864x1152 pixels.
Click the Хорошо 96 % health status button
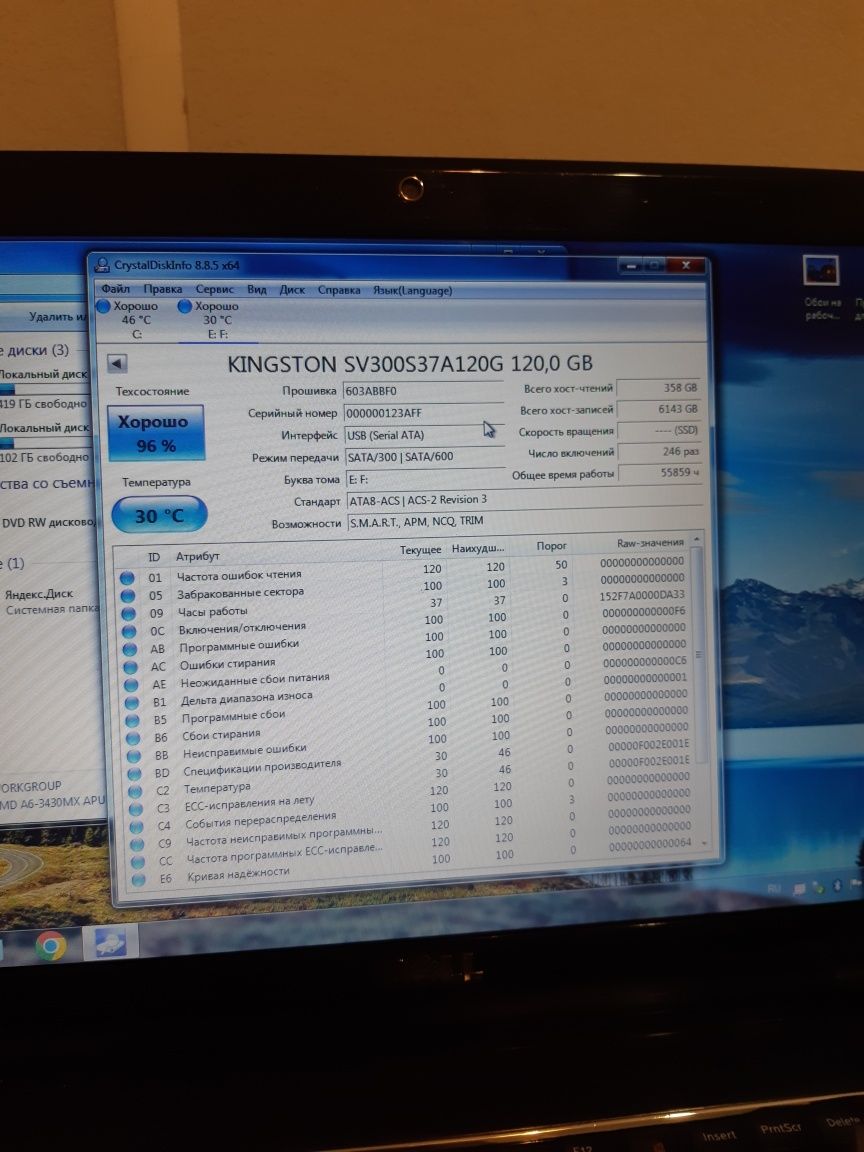pyautogui.click(x=156, y=433)
